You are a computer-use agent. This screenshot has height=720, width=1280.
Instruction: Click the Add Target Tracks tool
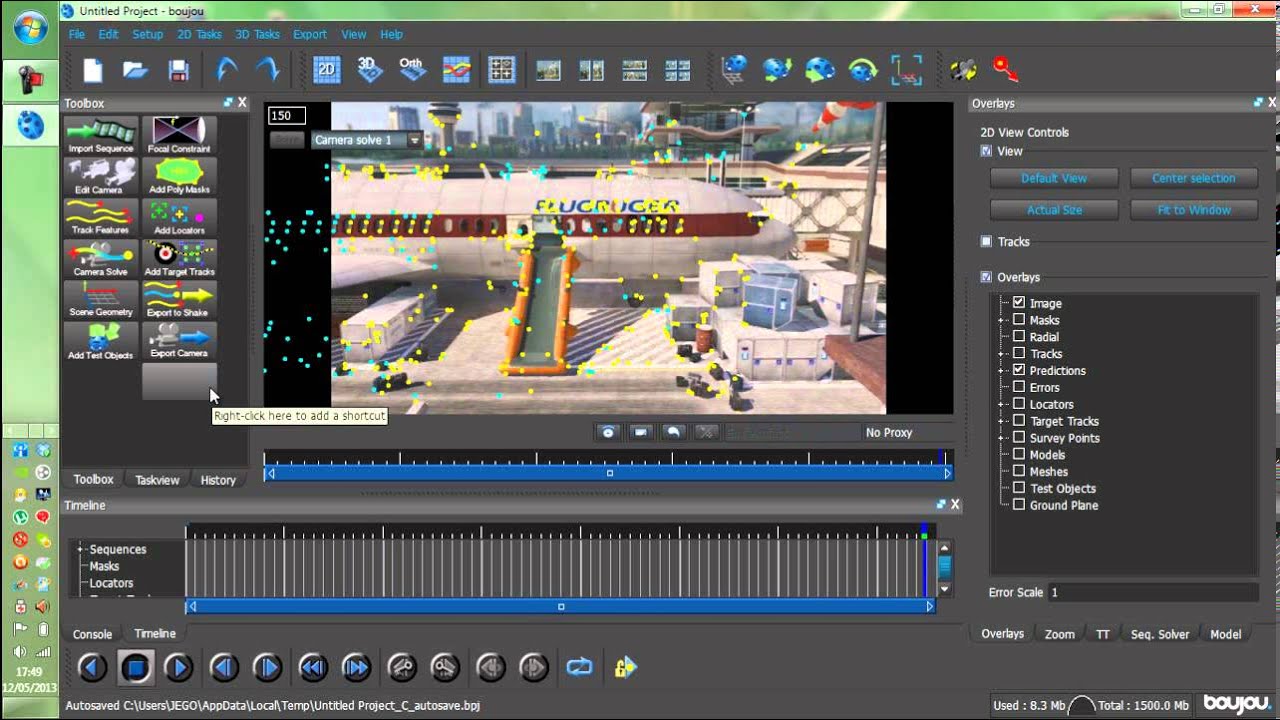pyautogui.click(x=179, y=259)
